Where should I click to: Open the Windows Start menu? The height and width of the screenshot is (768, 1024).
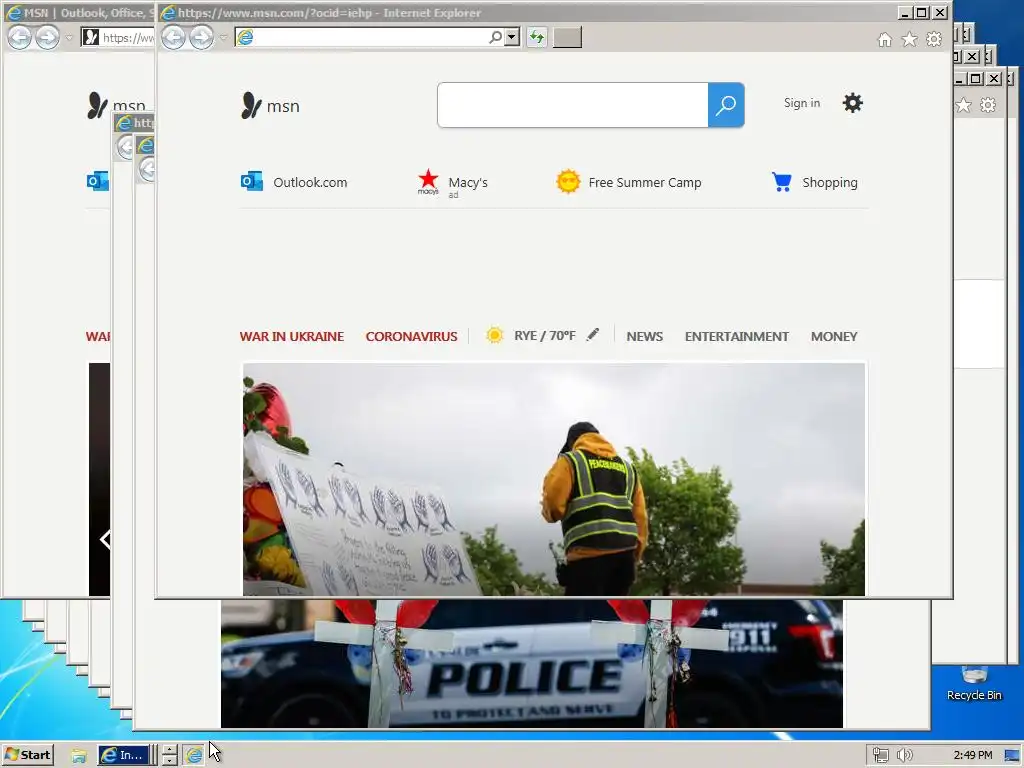click(27, 755)
